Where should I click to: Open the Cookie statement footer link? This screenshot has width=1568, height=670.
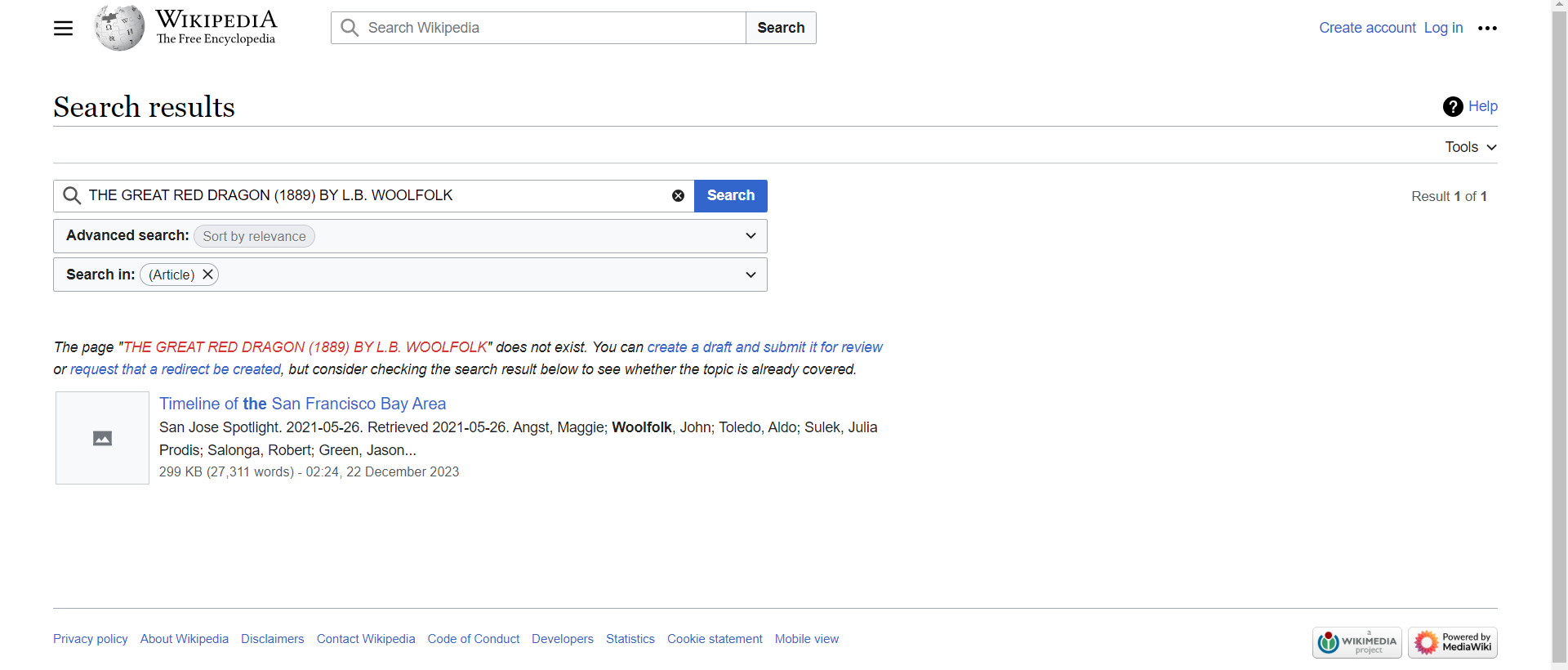coord(715,639)
